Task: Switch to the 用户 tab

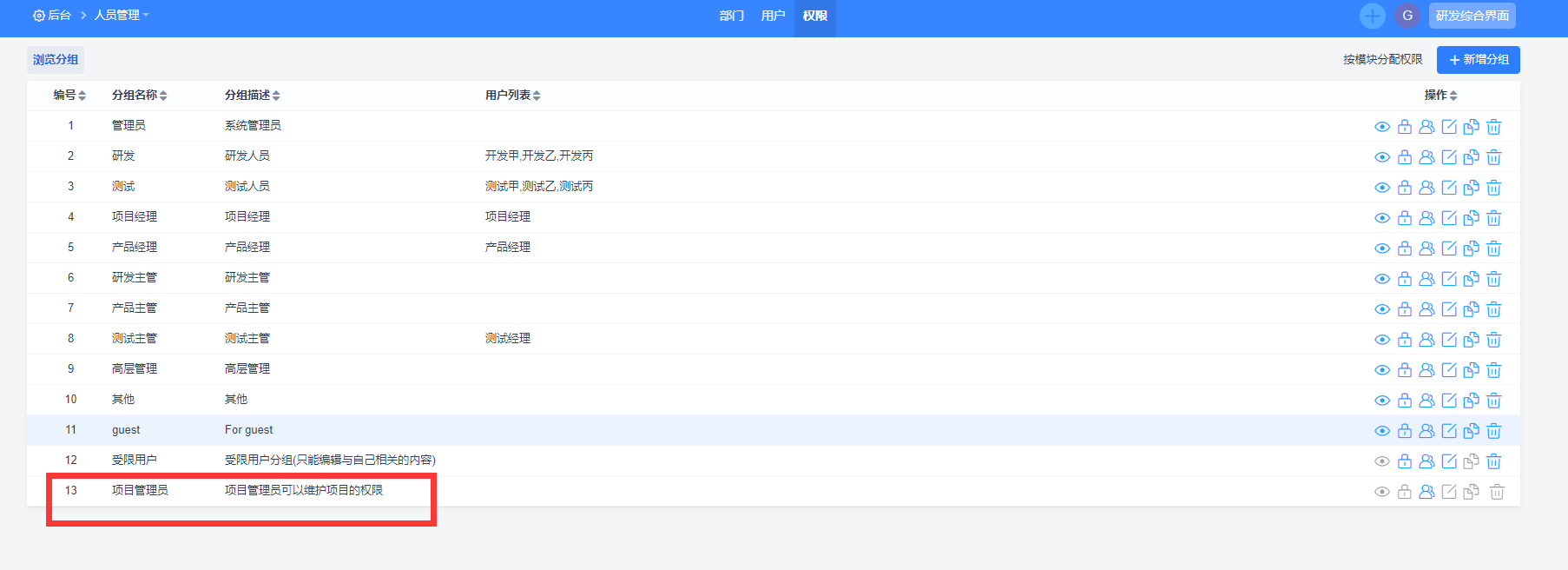Action: pyautogui.click(x=773, y=16)
